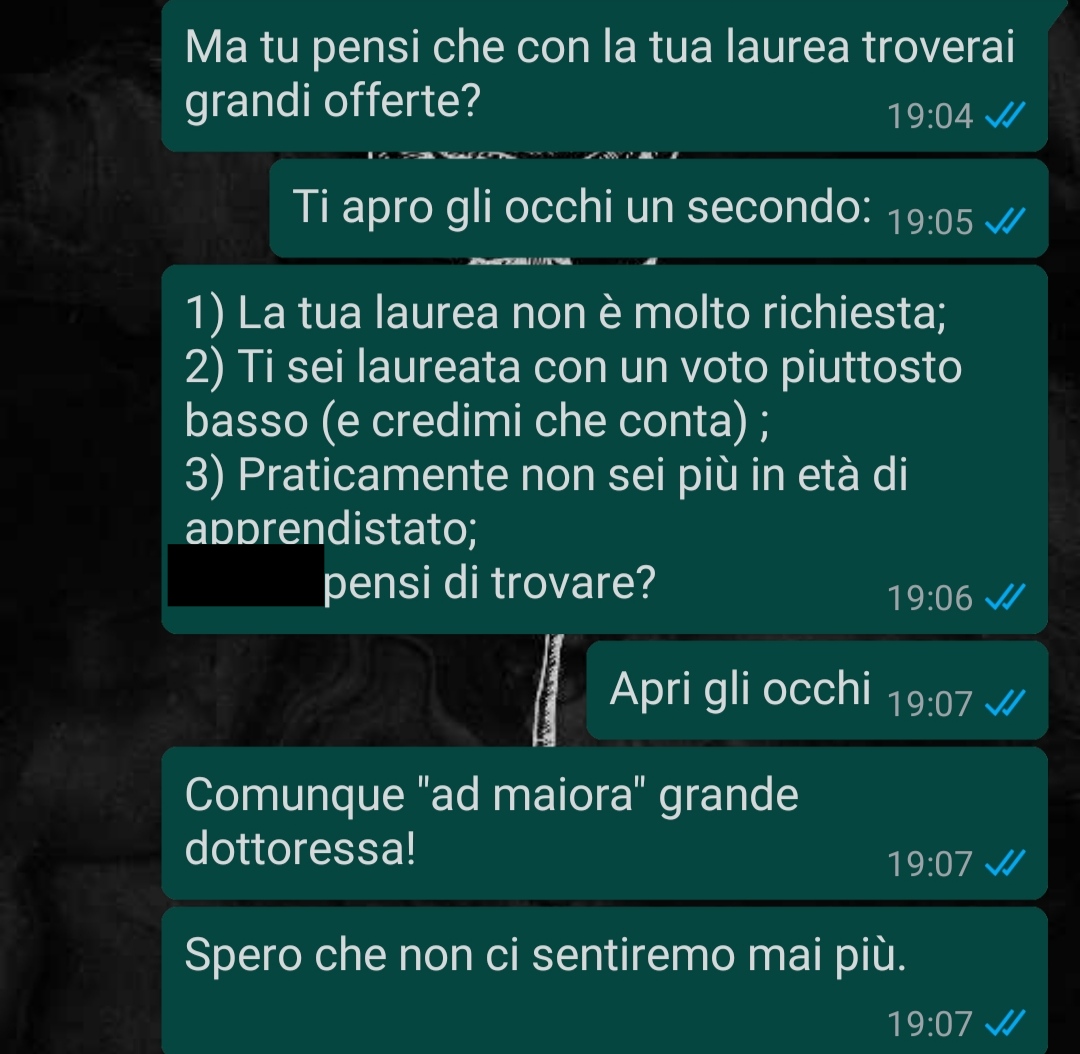Viewport: 1080px width, 1054px height.
Task: Tap the 'Apri gli occhi' message bubble
Action: click(x=817, y=690)
